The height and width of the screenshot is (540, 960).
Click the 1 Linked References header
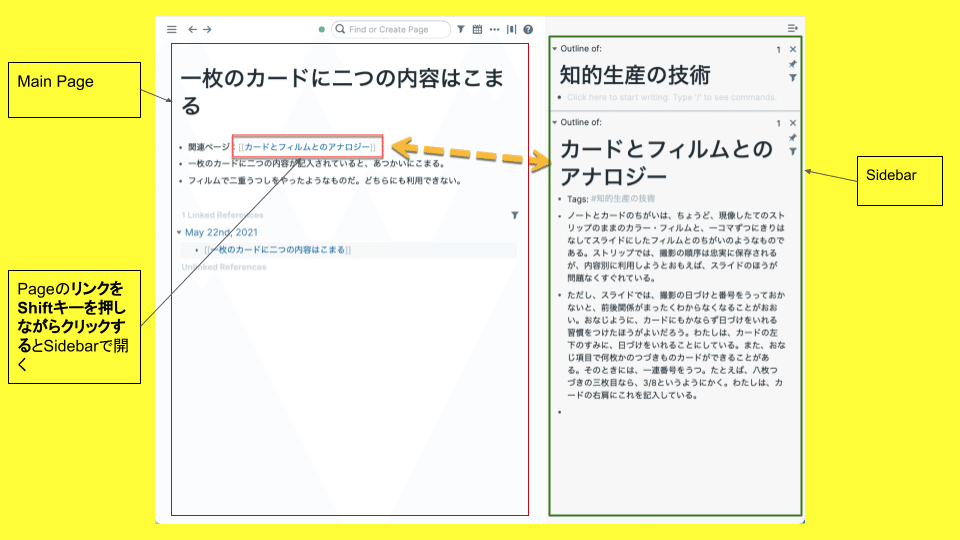click(222, 215)
